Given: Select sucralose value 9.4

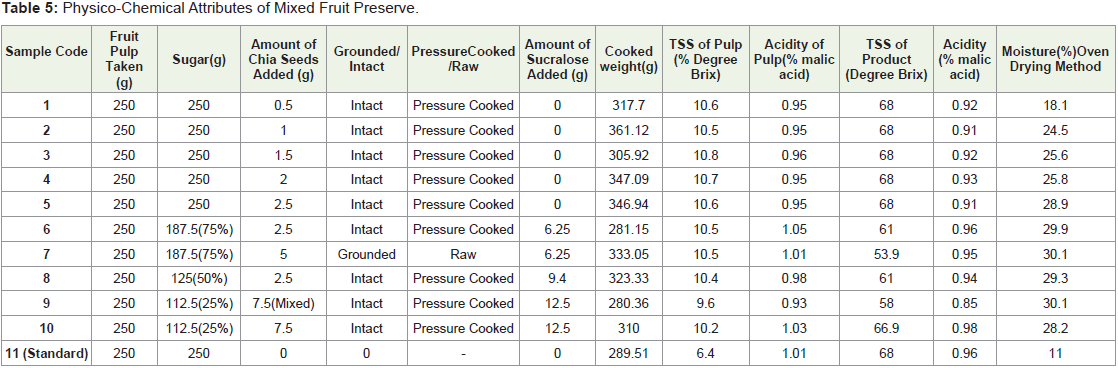Looking at the screenshot, I should point(557,280).
